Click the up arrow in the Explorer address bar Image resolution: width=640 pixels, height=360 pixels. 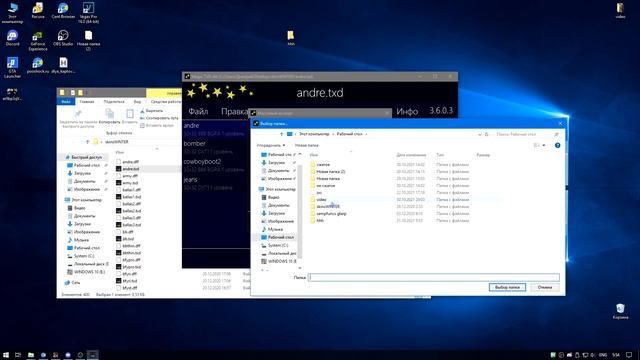coord(87,142)
